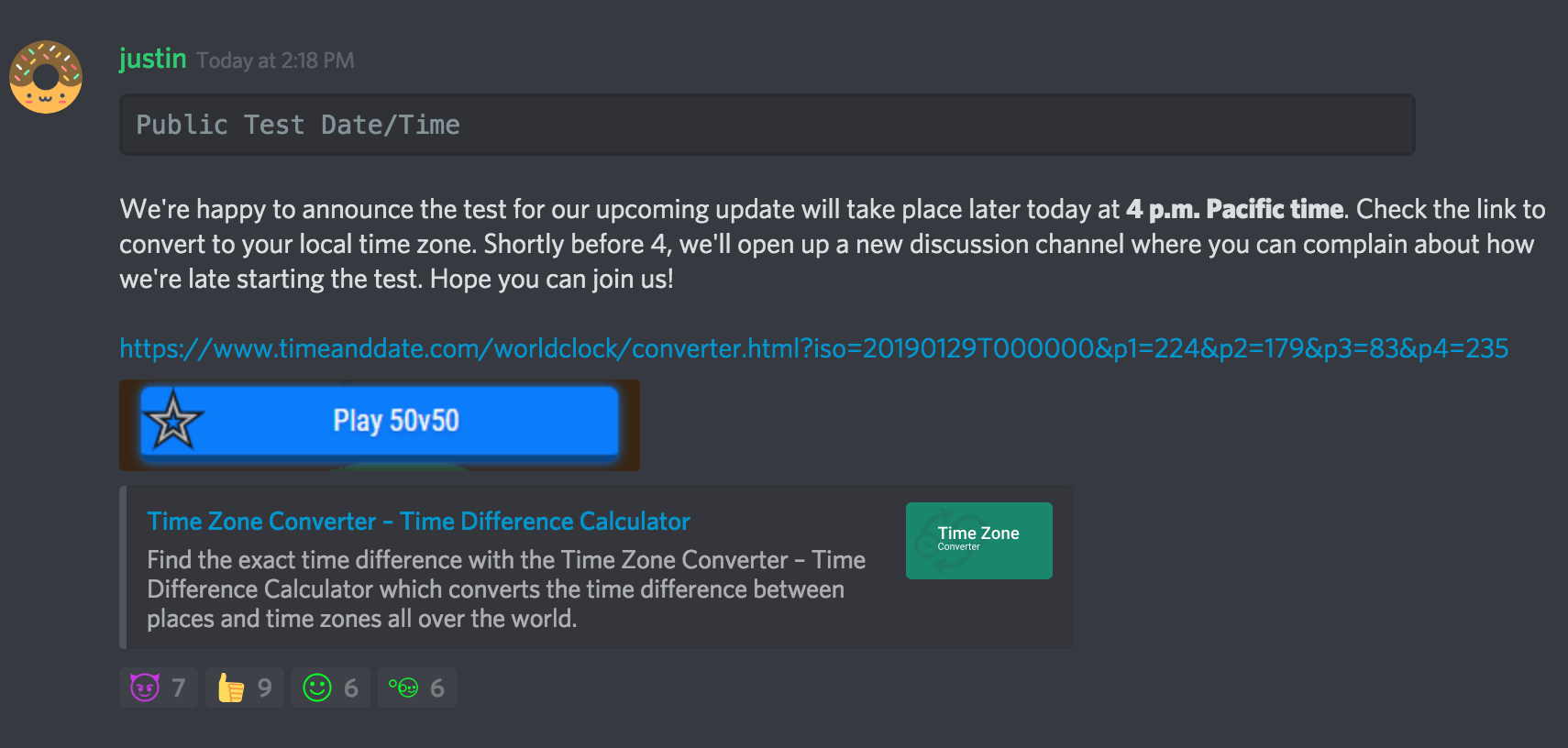Open the timeanddate.com world clock converter link
The width and height of the screenshot is (1568, 748).
(x=812, y=348)
